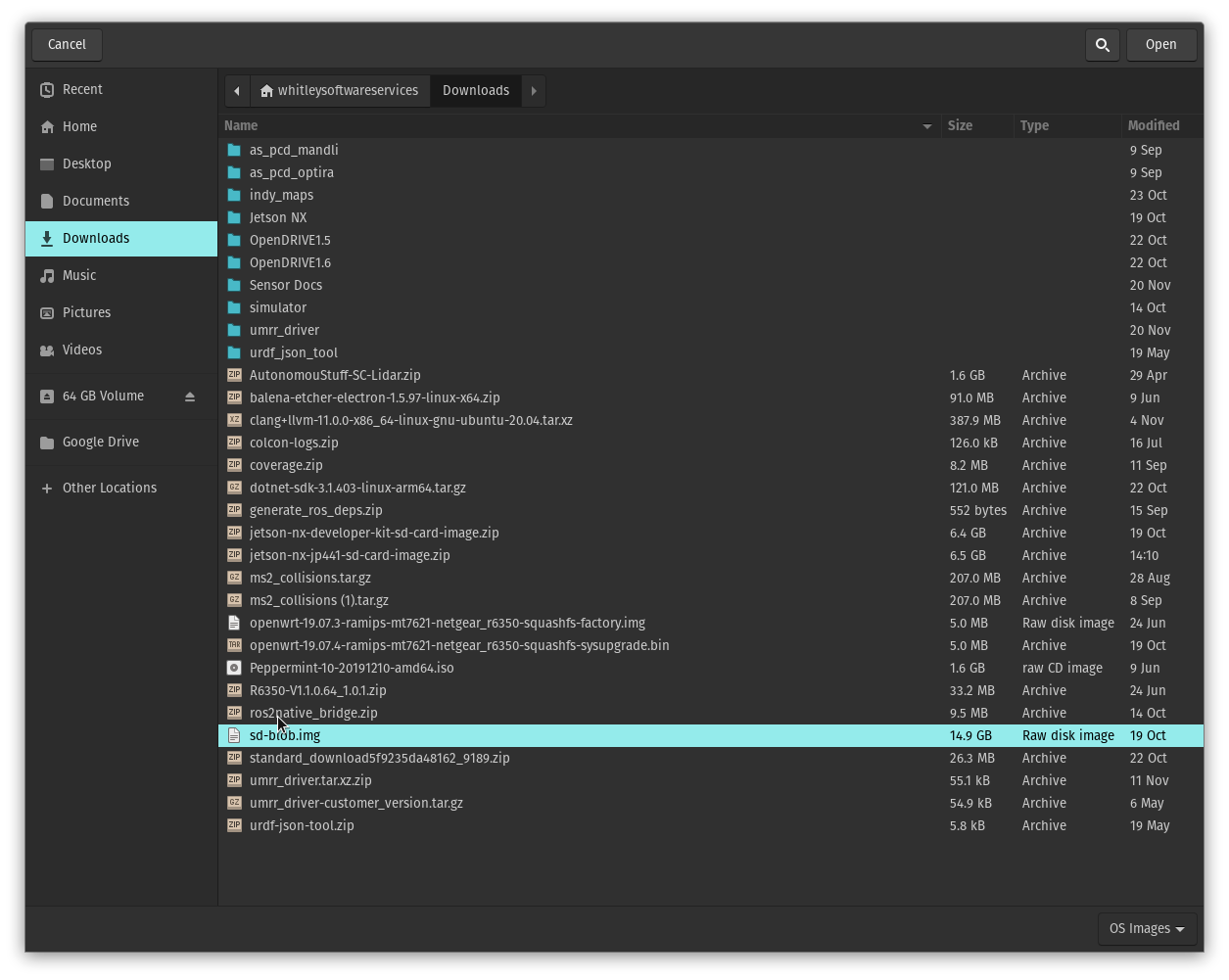
Task: Select the as_pcd_optira folder row
Action: 711,172
